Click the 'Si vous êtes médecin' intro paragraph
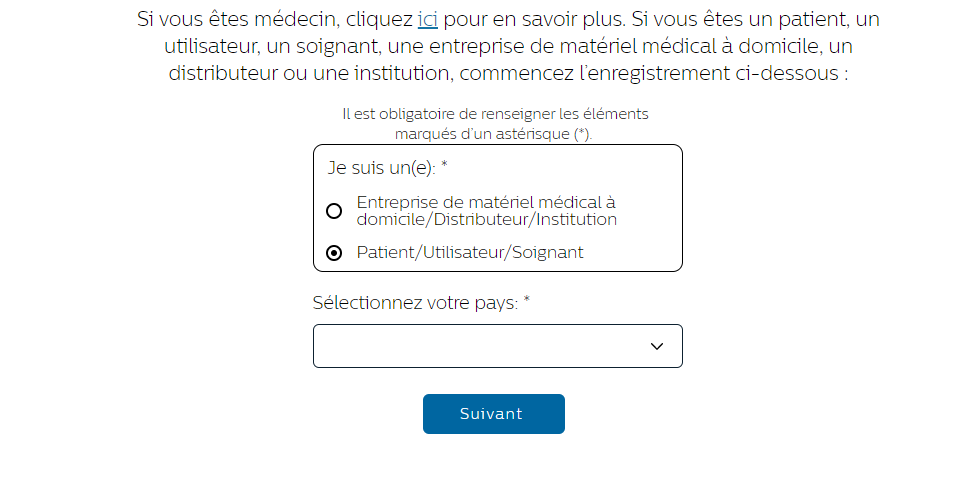The height and width of the screenshot is (481, 971). pos(508,46)
